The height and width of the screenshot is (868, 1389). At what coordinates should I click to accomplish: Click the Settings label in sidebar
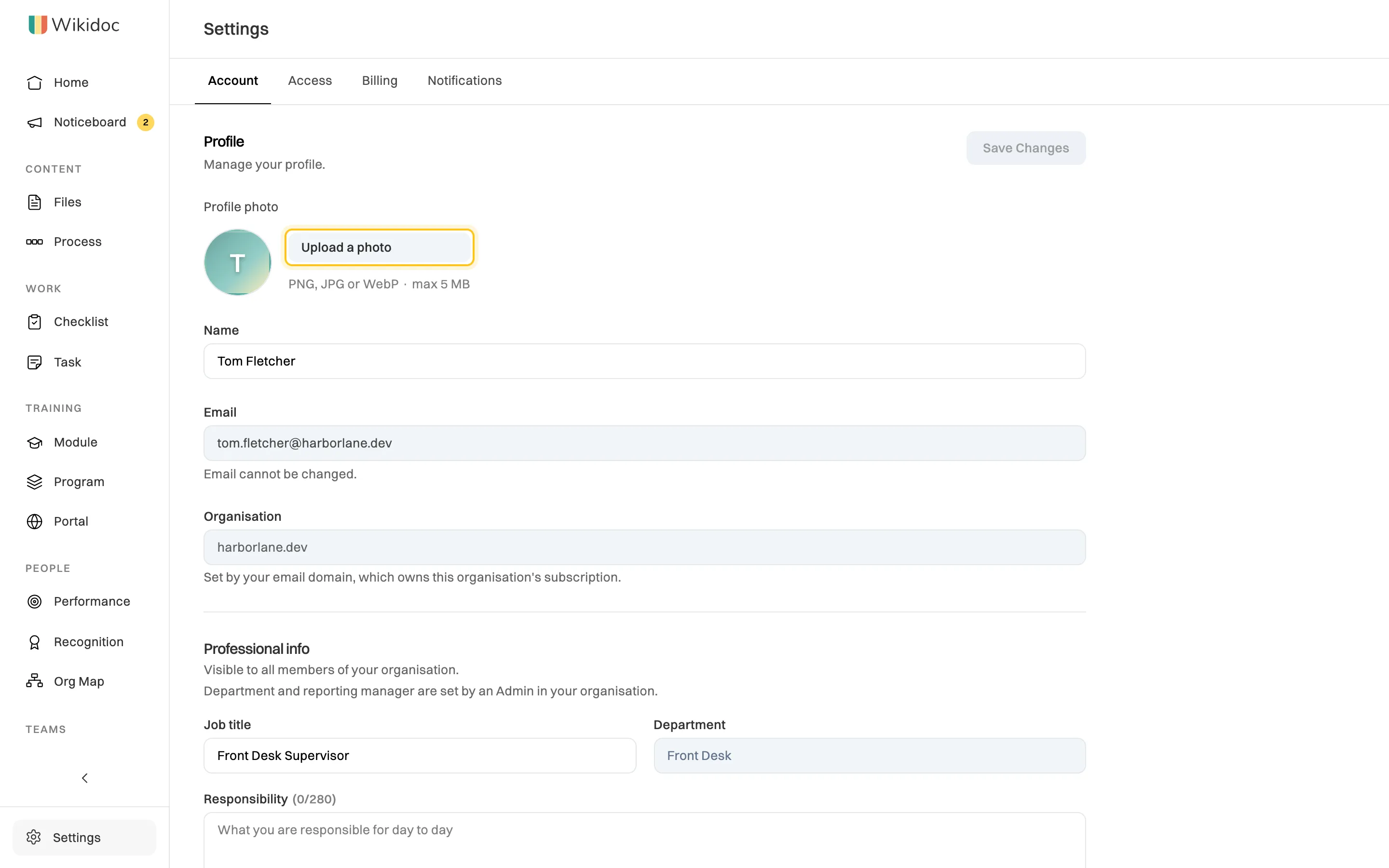[x=77, y=838]
